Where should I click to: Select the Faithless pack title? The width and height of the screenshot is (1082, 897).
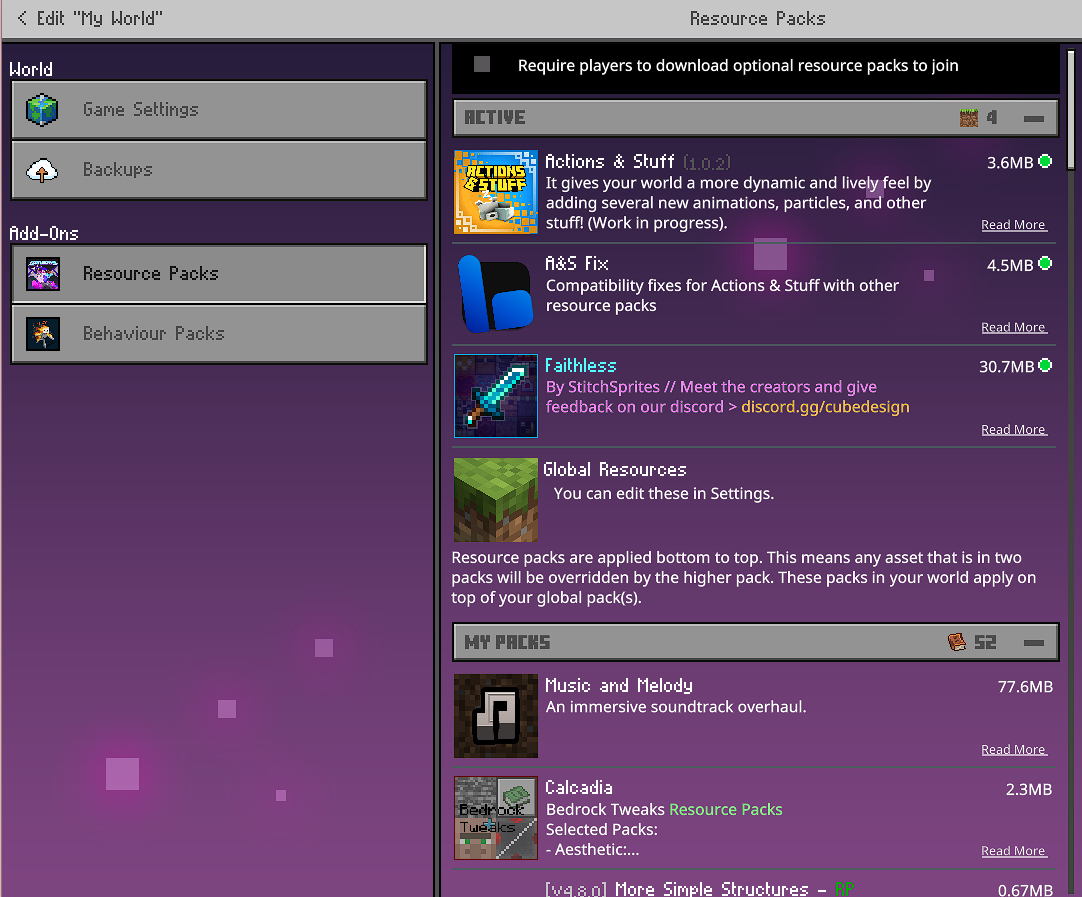(580, 366)
